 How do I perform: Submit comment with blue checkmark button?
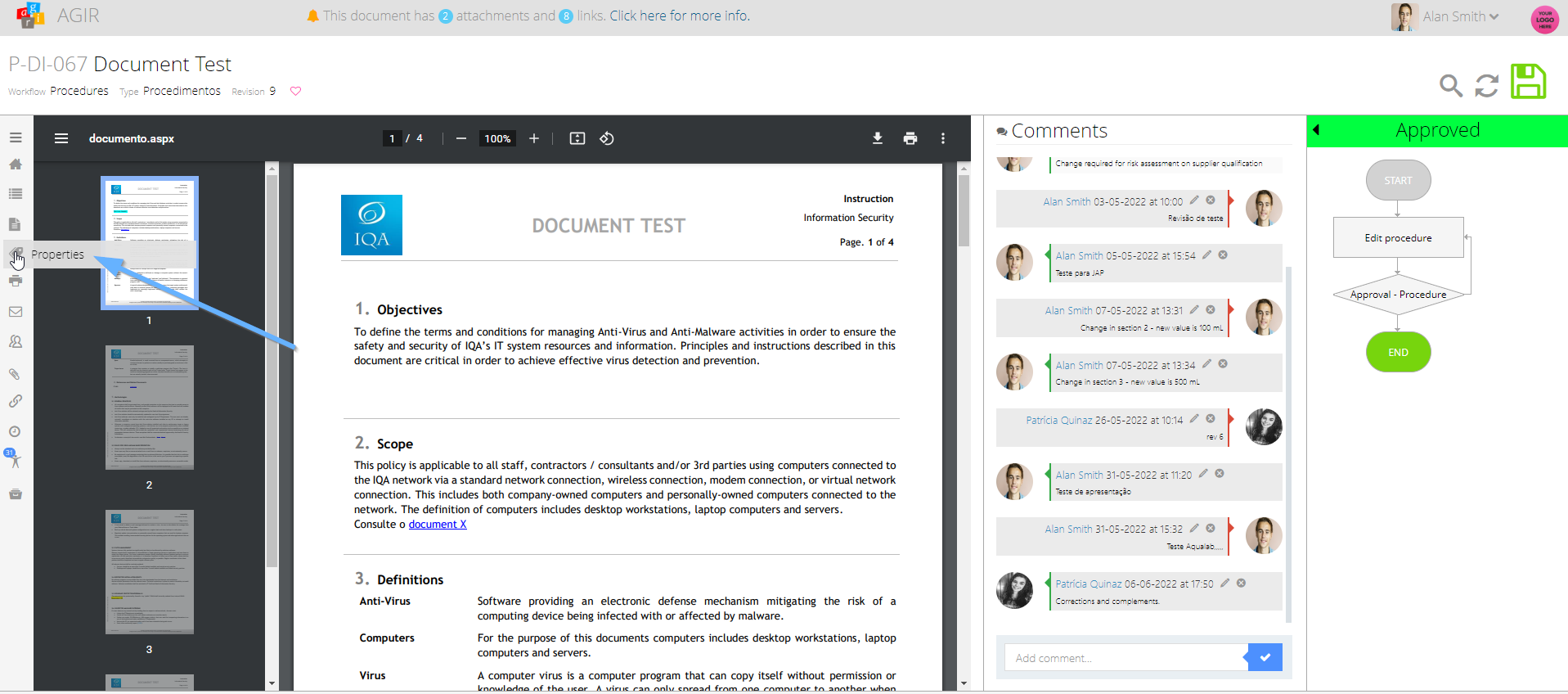(1265, 657)
